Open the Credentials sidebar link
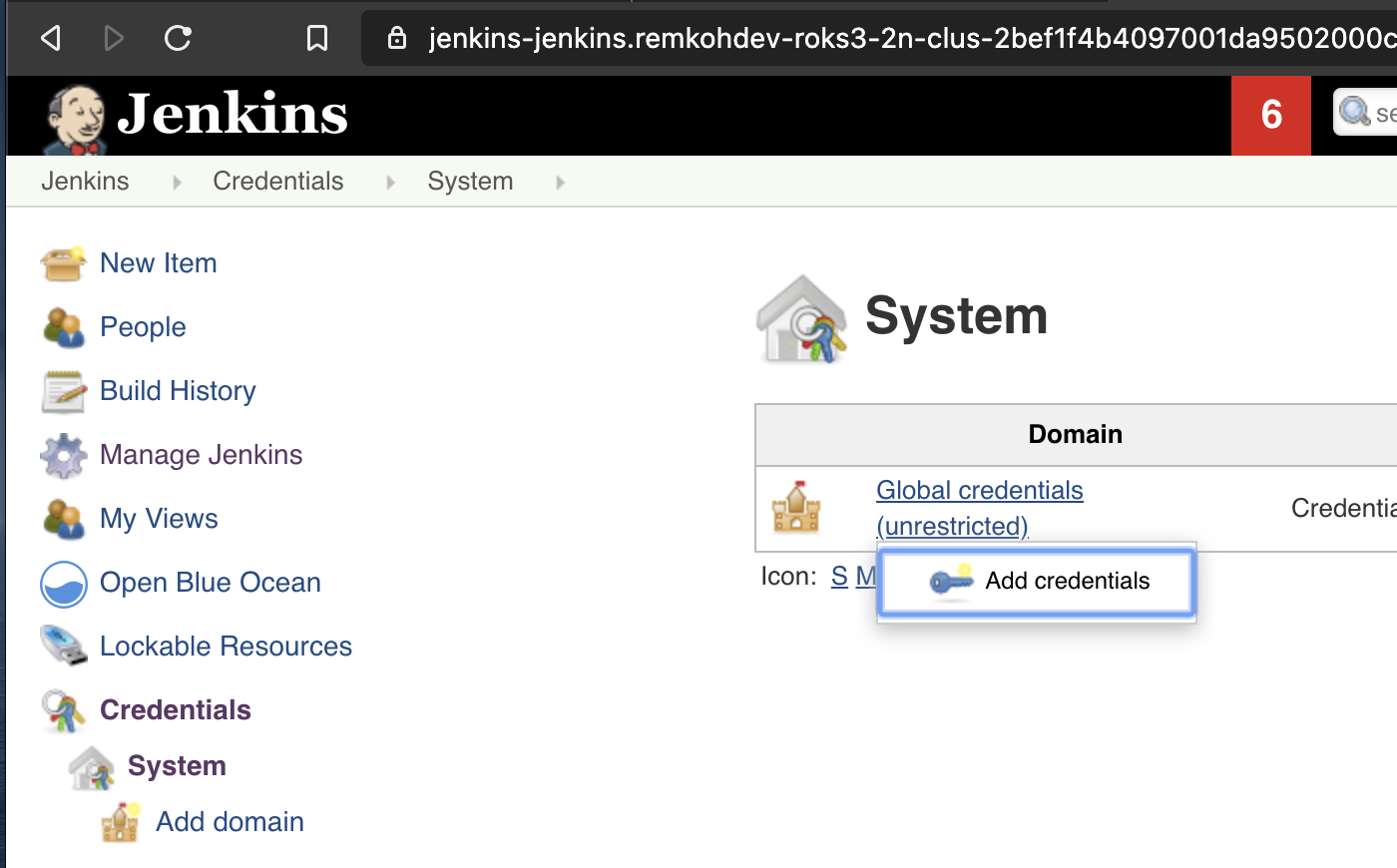Viewport: 1397px width, 868px height. pos(176,709)
